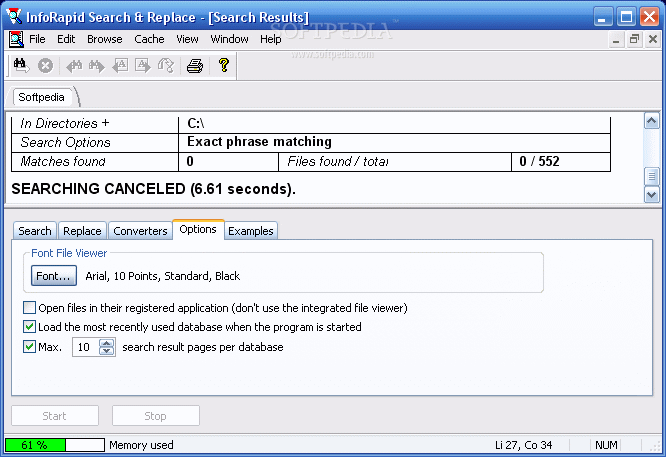
Task: Click the next match binoculars-right icon
Action: pyautogui.click(x=96, y=66)
